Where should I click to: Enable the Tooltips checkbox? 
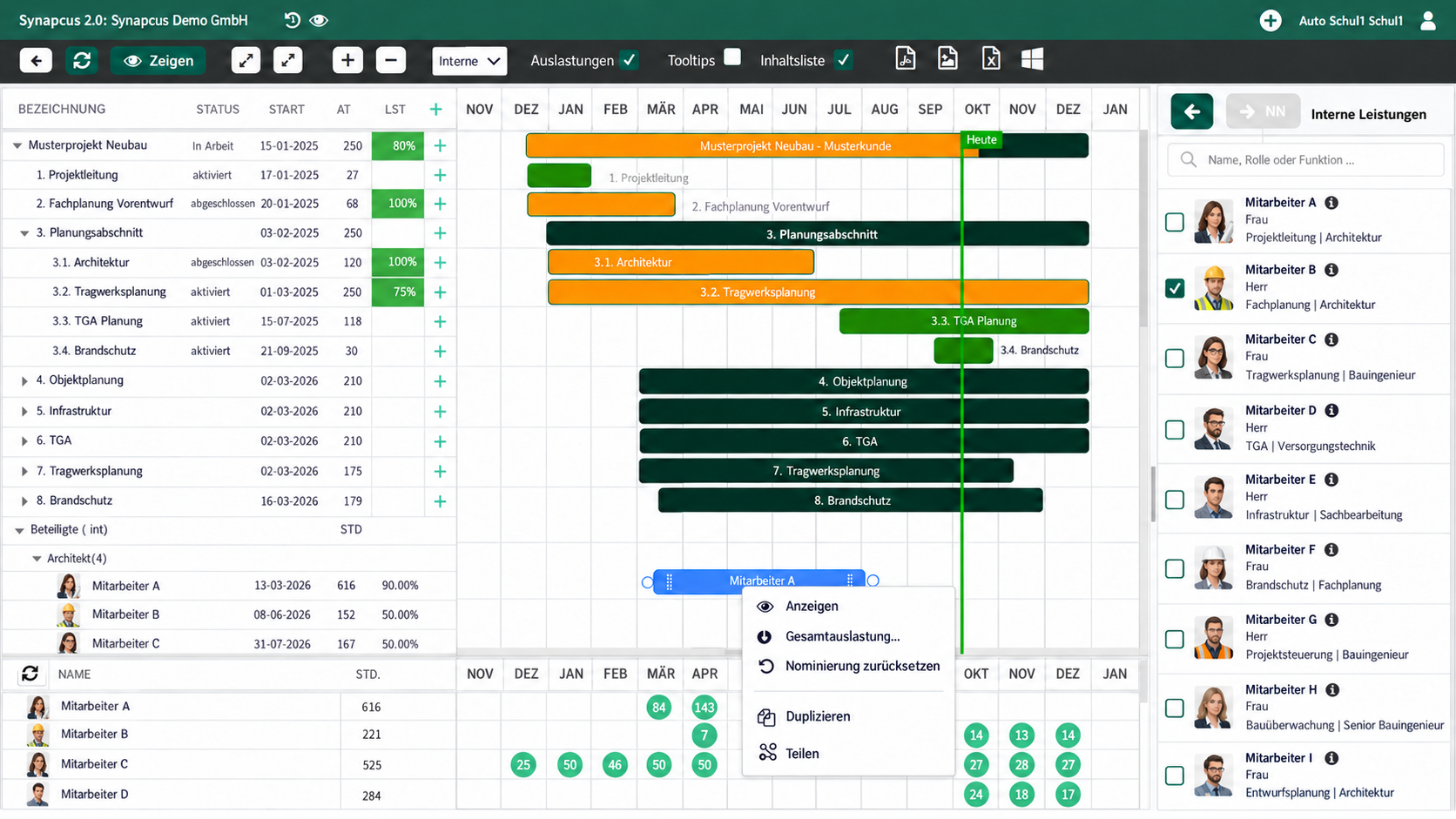(732, 57)
